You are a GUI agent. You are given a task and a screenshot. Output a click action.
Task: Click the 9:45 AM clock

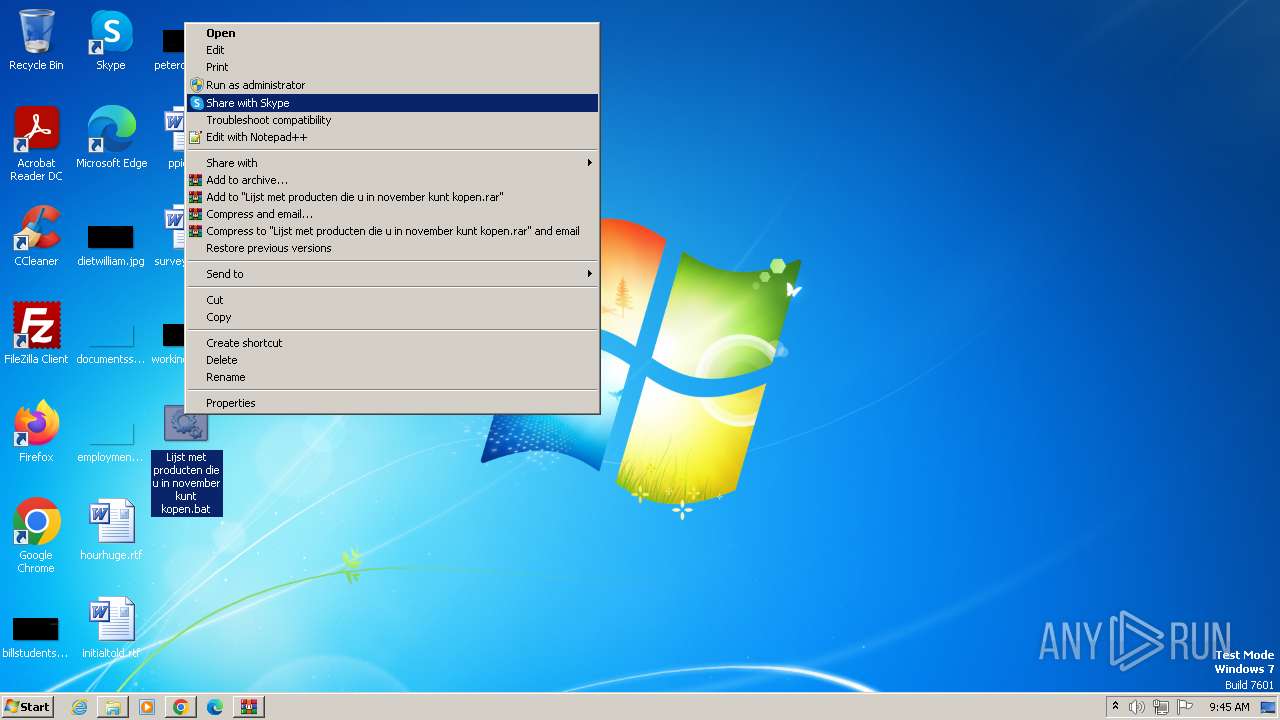(1229, 707)
